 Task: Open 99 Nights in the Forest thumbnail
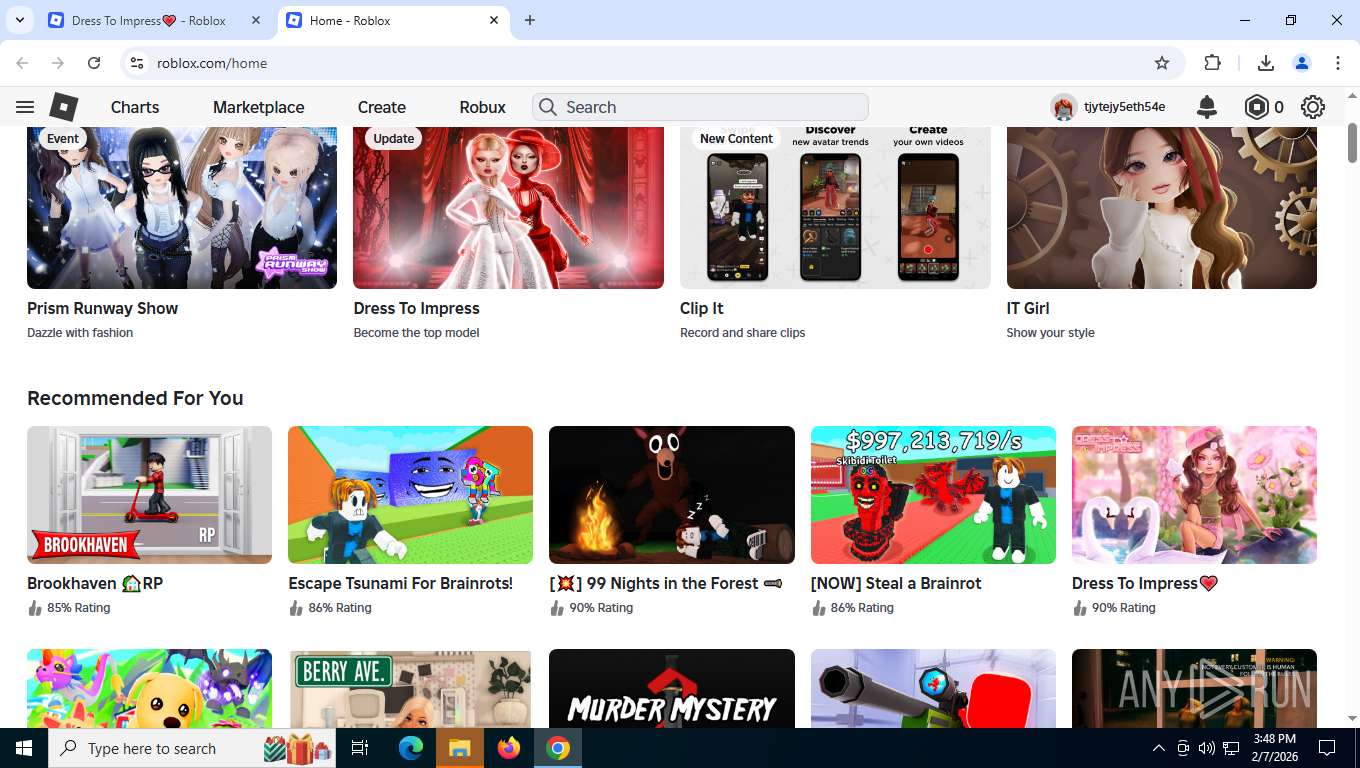[x=672, y=495]
